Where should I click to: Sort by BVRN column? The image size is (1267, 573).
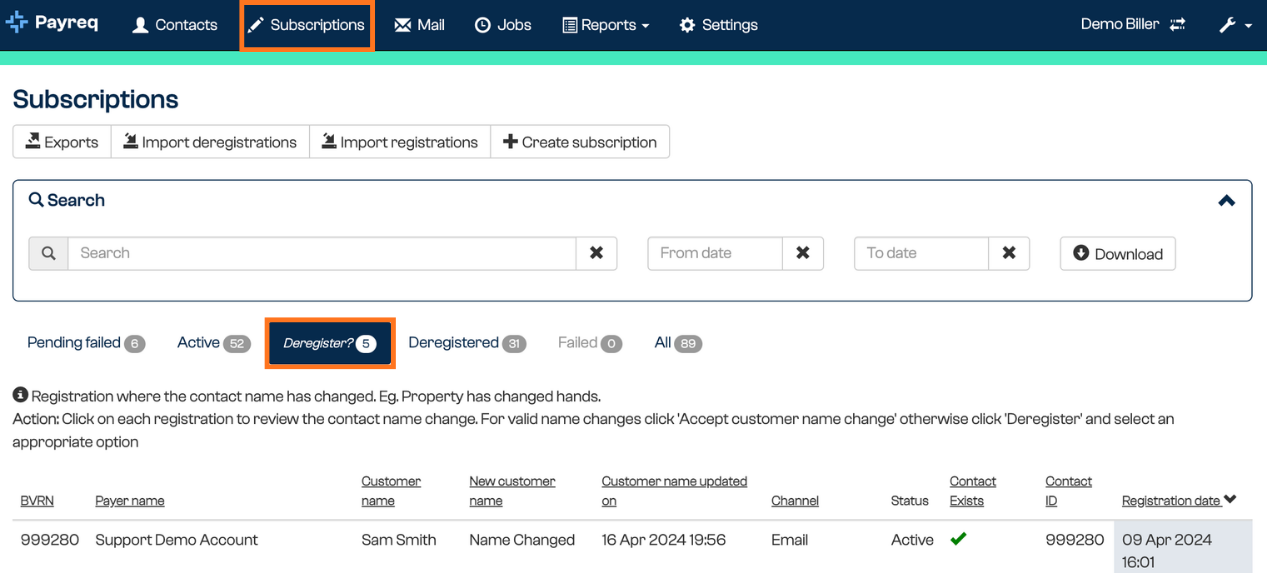click(x=37, y=501)
